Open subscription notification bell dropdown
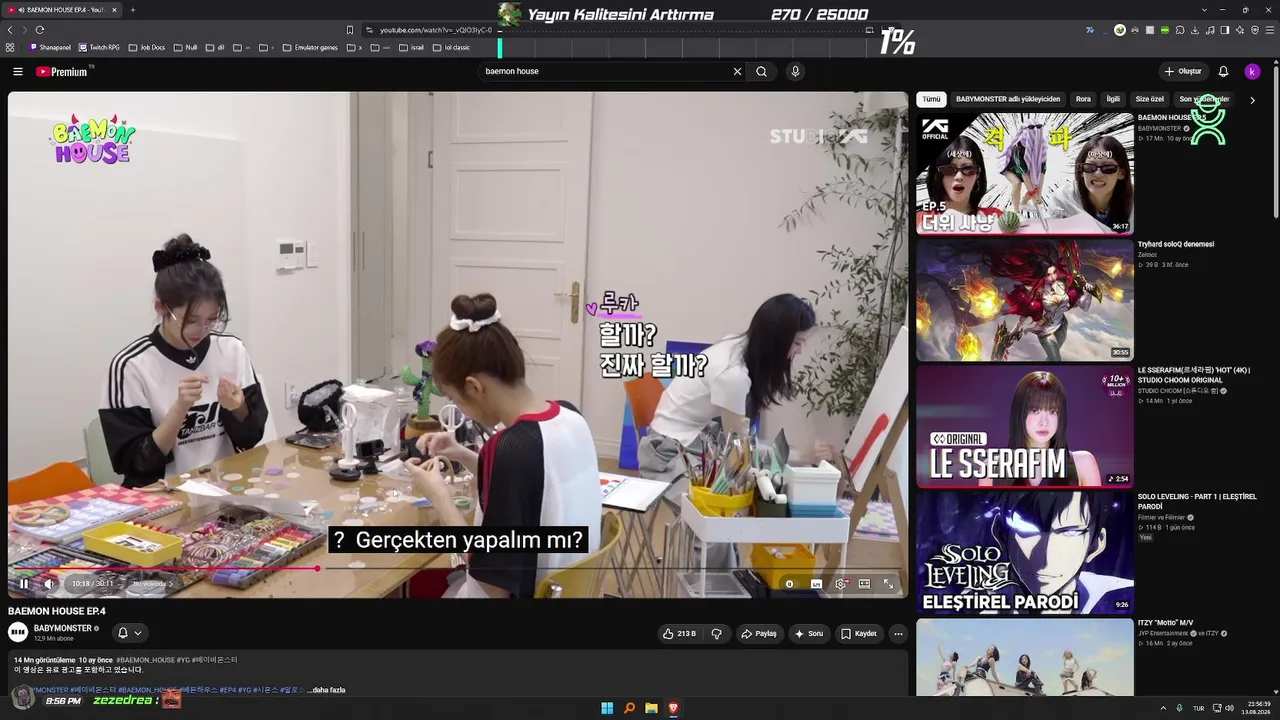1280x720 pixels. (130, 632)
